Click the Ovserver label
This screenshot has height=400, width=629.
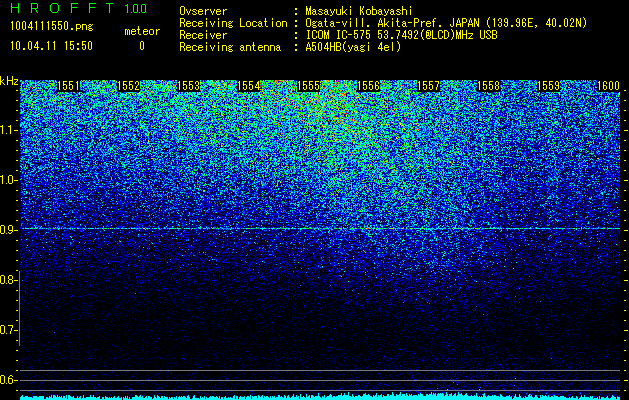tap(203, 11)
